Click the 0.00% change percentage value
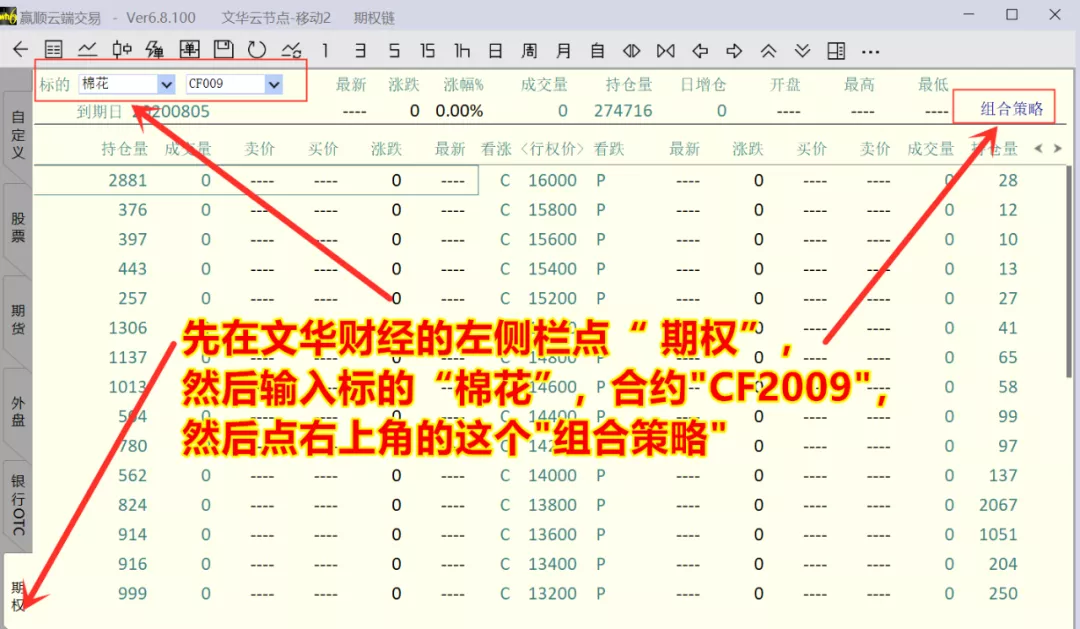Viewport: 1080px width, 629px height. pos(459,111)
